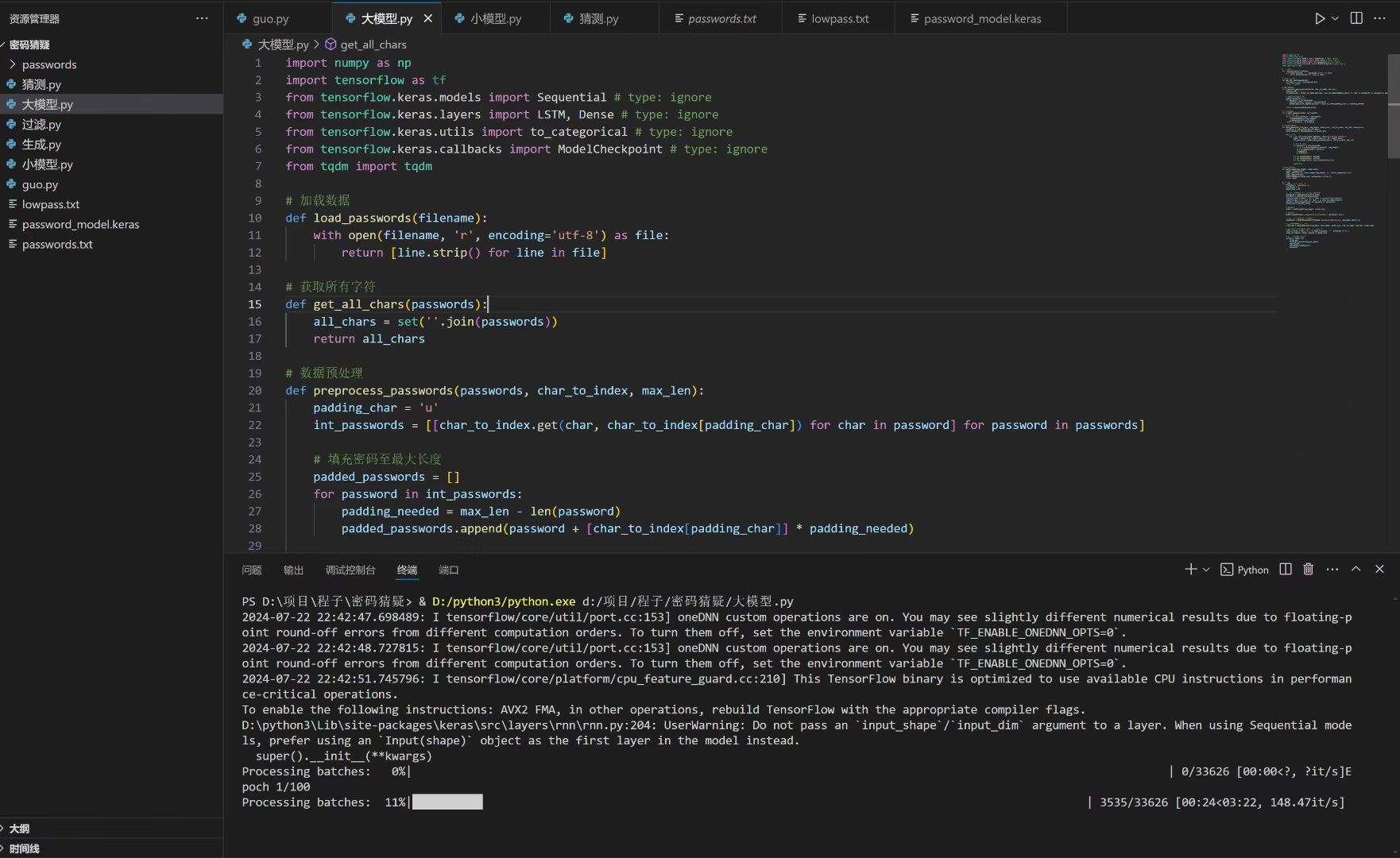Open password_model.keras editor tab
Image resolution: width=1400 pixels, height=858 pixels.
pos(982,18)
